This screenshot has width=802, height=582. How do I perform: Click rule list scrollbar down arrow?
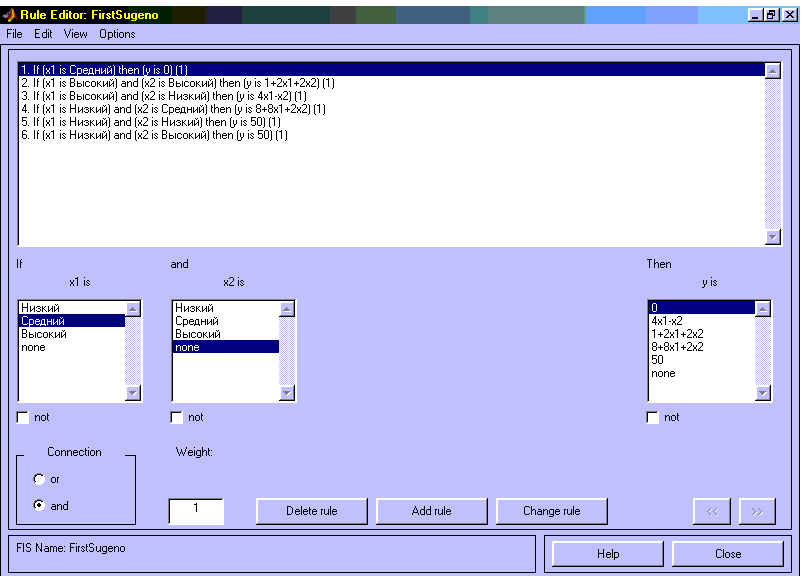(772, 237)
